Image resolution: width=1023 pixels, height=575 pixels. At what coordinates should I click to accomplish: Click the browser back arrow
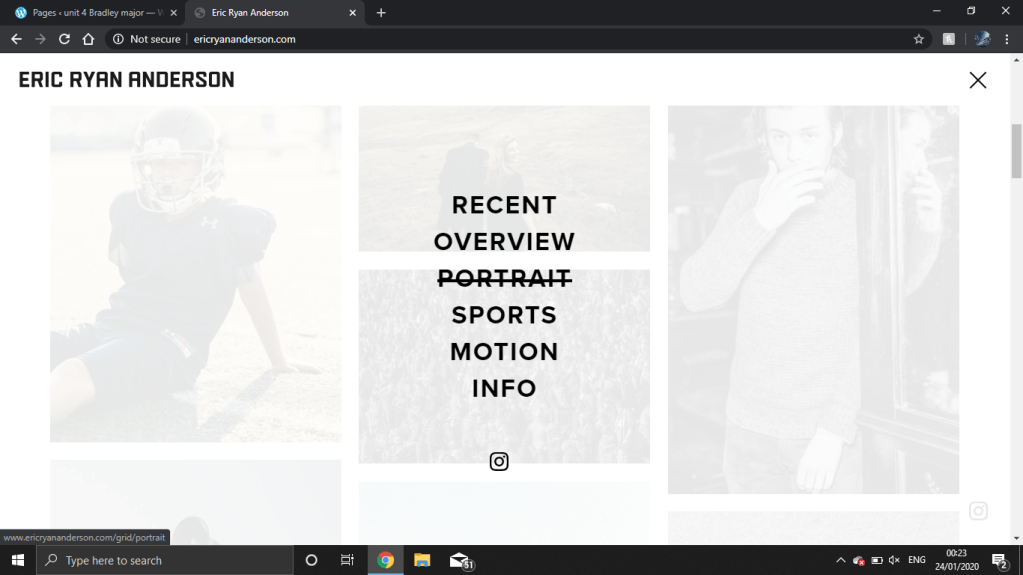[16, 39]
